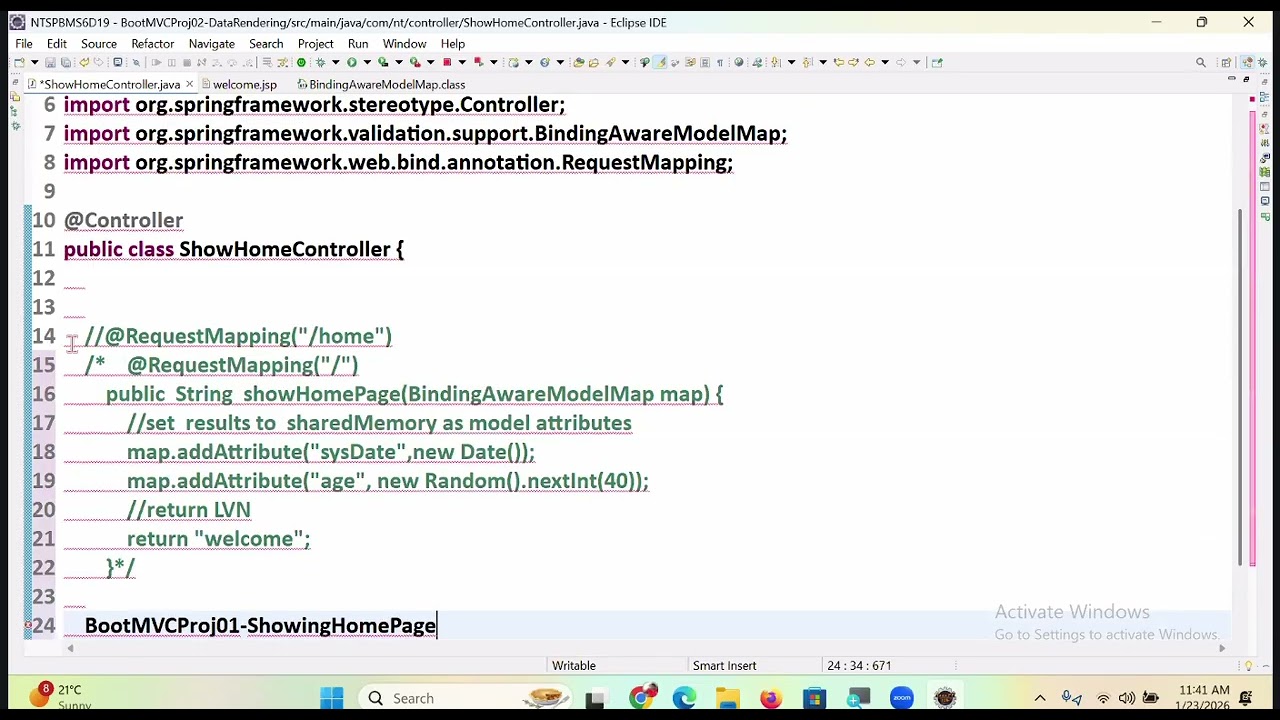Screen dimensions: 1280x720
Task: Open the Windows Start menu
Action: (332, 698)
